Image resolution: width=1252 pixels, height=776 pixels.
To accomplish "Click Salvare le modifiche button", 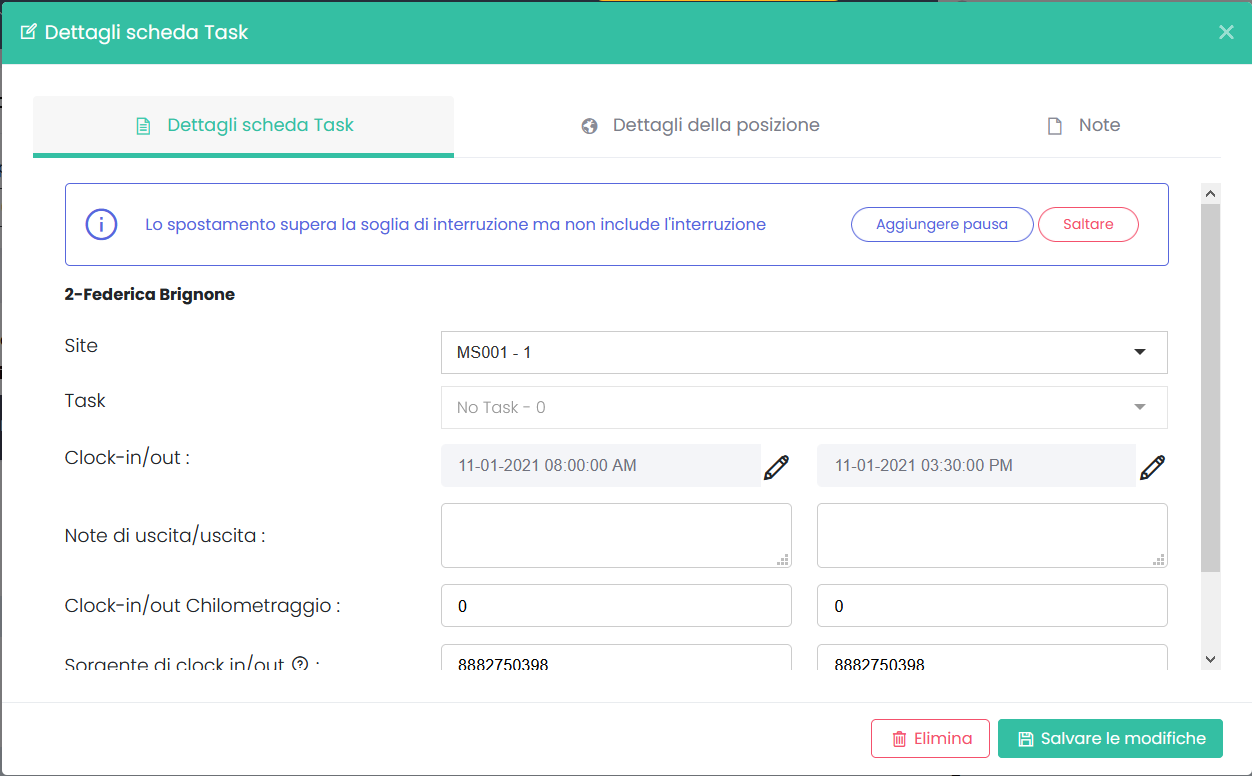I will [1110, 739].
